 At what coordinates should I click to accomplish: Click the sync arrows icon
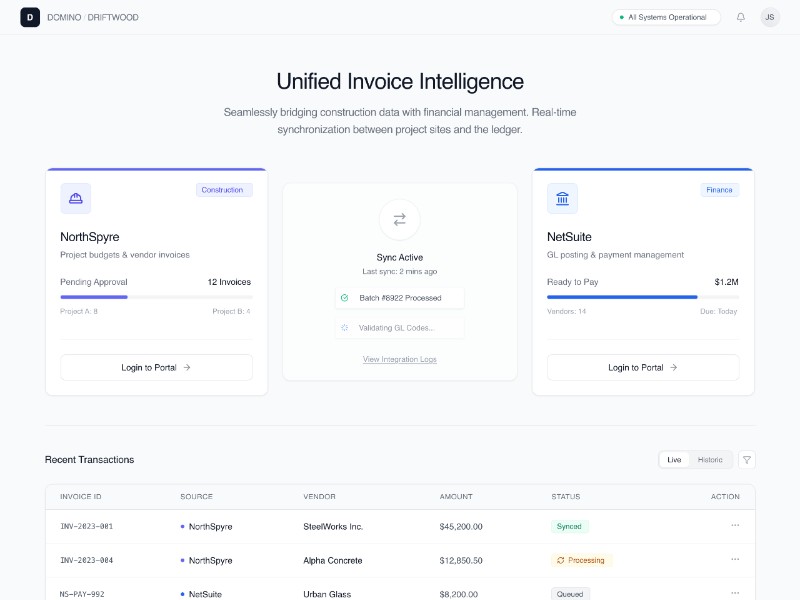(x=400, y=219)
